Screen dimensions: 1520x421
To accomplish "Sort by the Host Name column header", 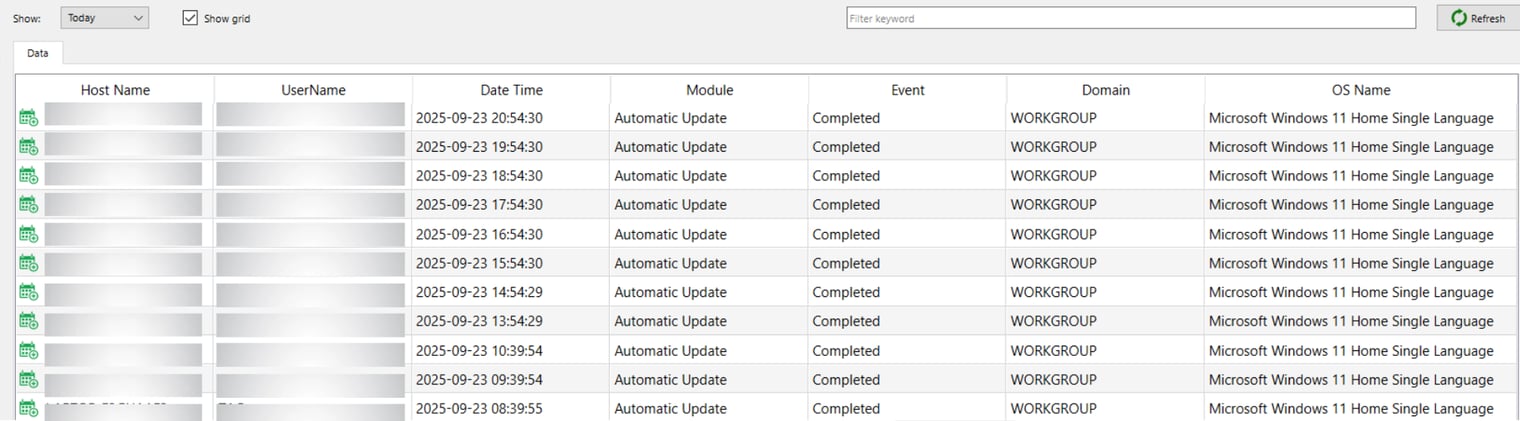I will click(x=115, y=90).
